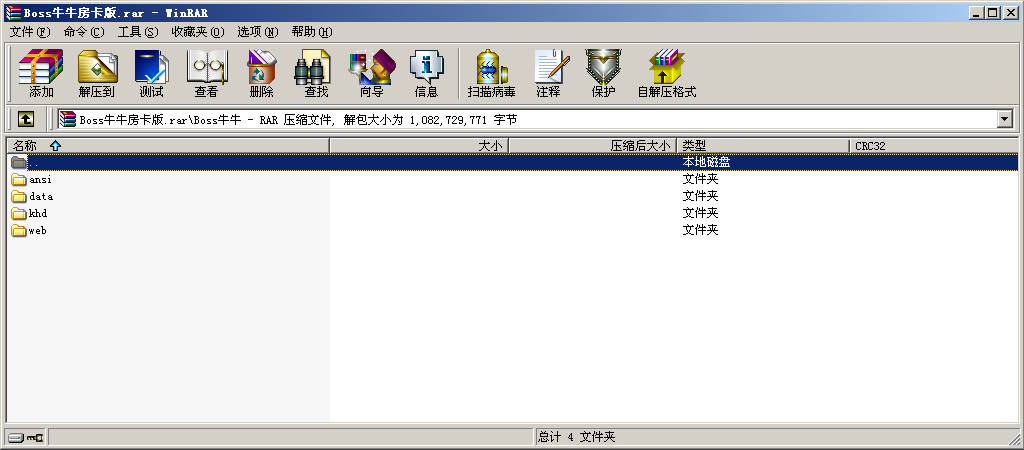Screen dimensions: 1024x450
Task: Open the 查找 (Find) binoculars tool
Action: click(316, 73)
